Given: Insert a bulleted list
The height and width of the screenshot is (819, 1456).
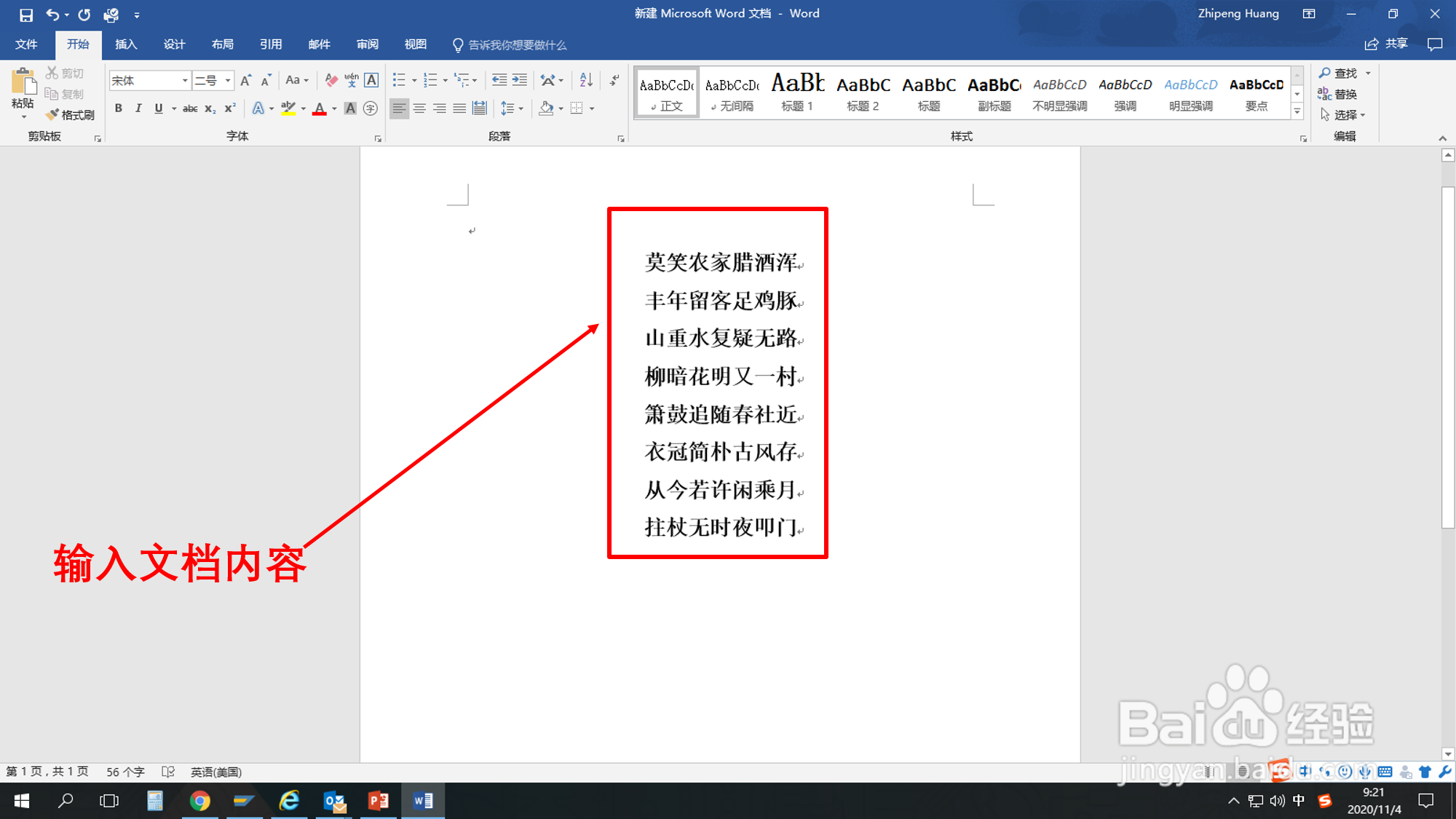Looking at the screenshot, I should (x=399, y=80).
